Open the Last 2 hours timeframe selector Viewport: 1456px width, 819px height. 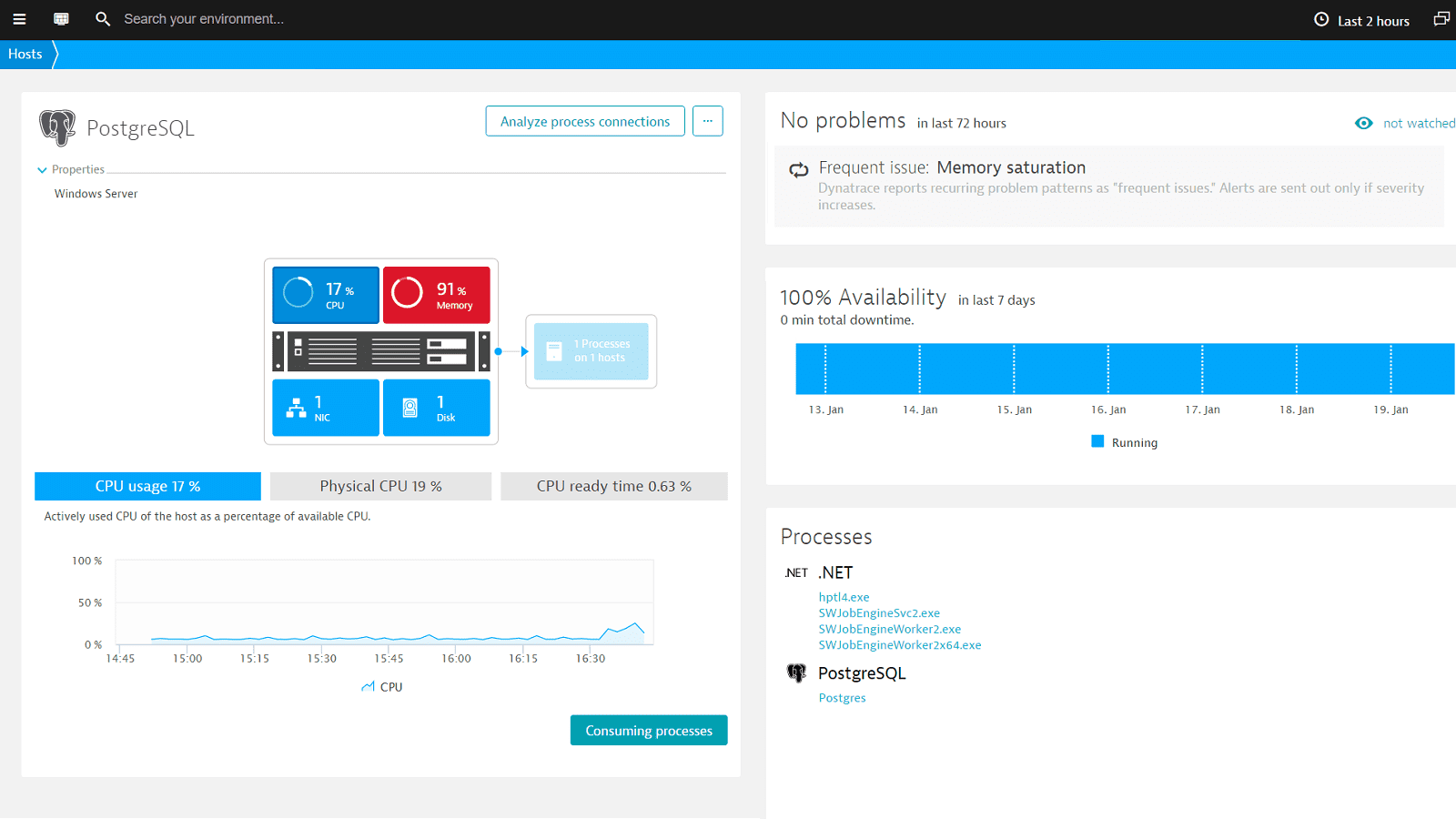point(1362,20)
